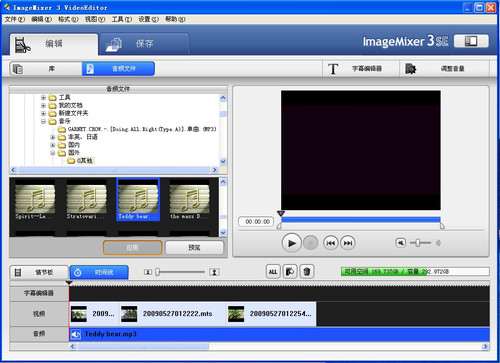Open the 视图 menu
Image resolution: width=500 pixels, height=363 pixels.
point(95,19)
